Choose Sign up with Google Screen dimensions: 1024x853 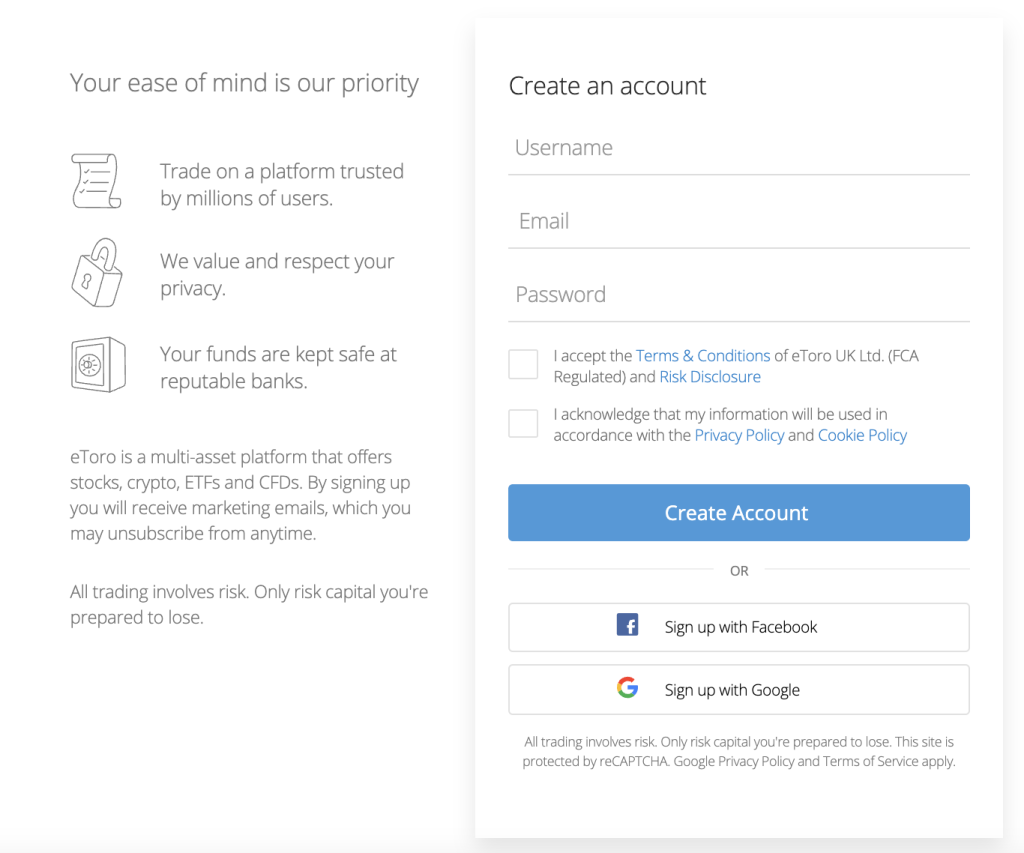(738, 690)
